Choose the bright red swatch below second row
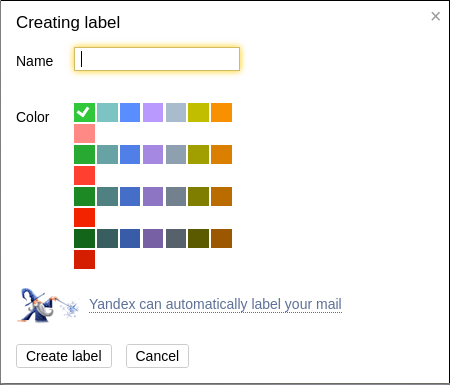Viewport: 450px width, 385px height. [84, 175]
